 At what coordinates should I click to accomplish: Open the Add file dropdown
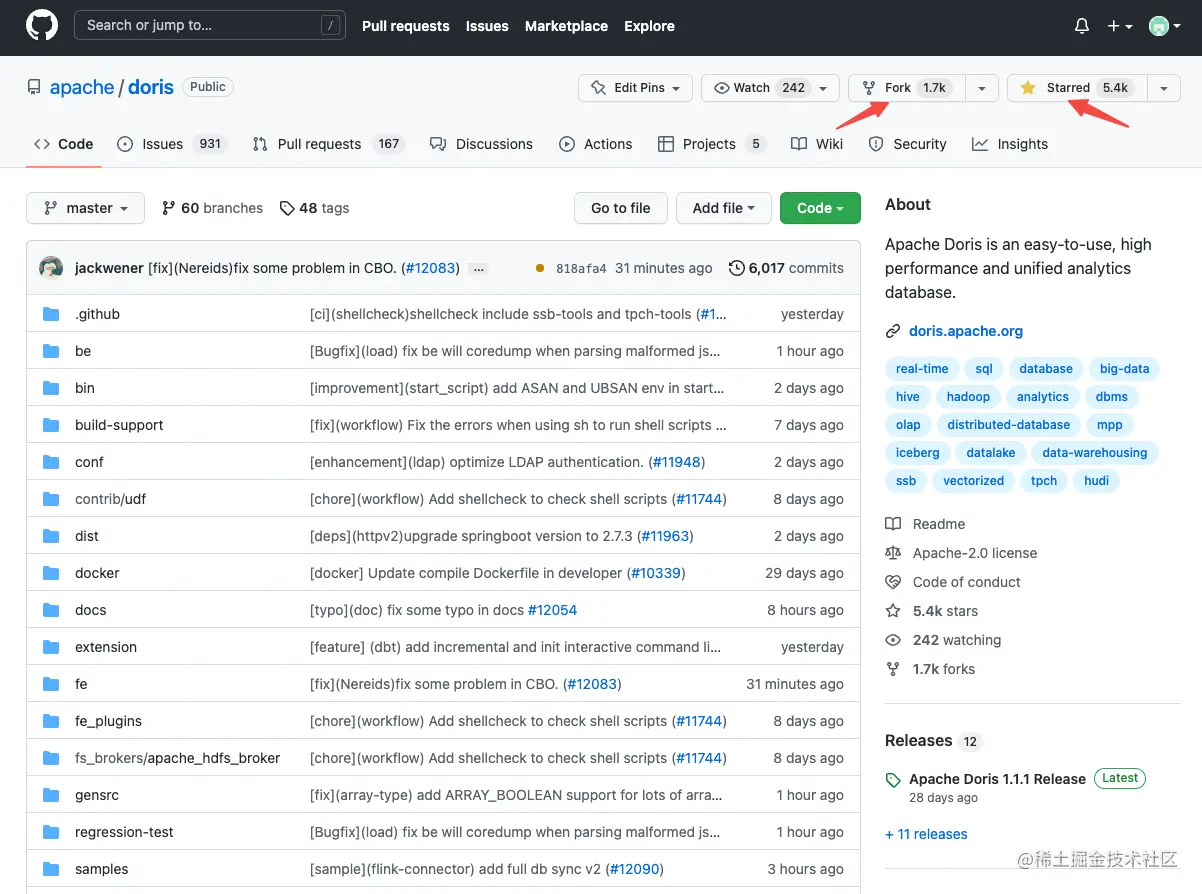[x=724, y=208]
